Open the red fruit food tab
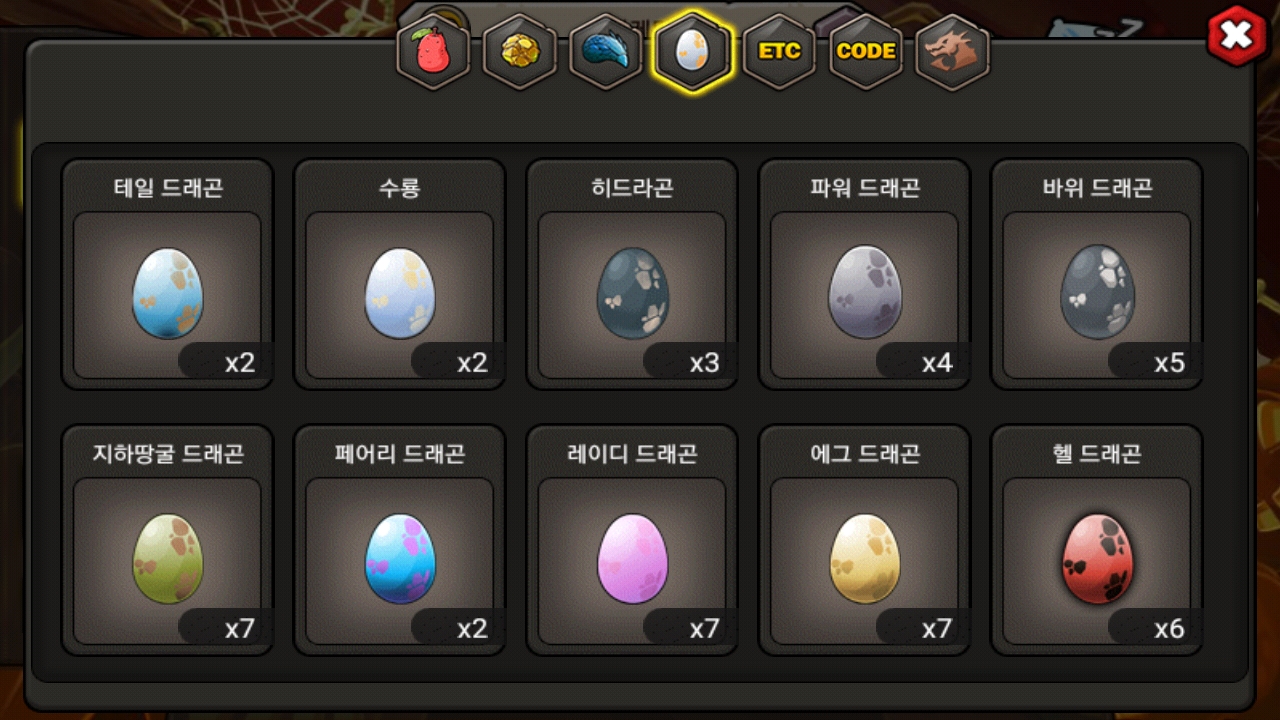Image resolution: width=1280 pixels, height=720 pixels. (x=433, y=51)
